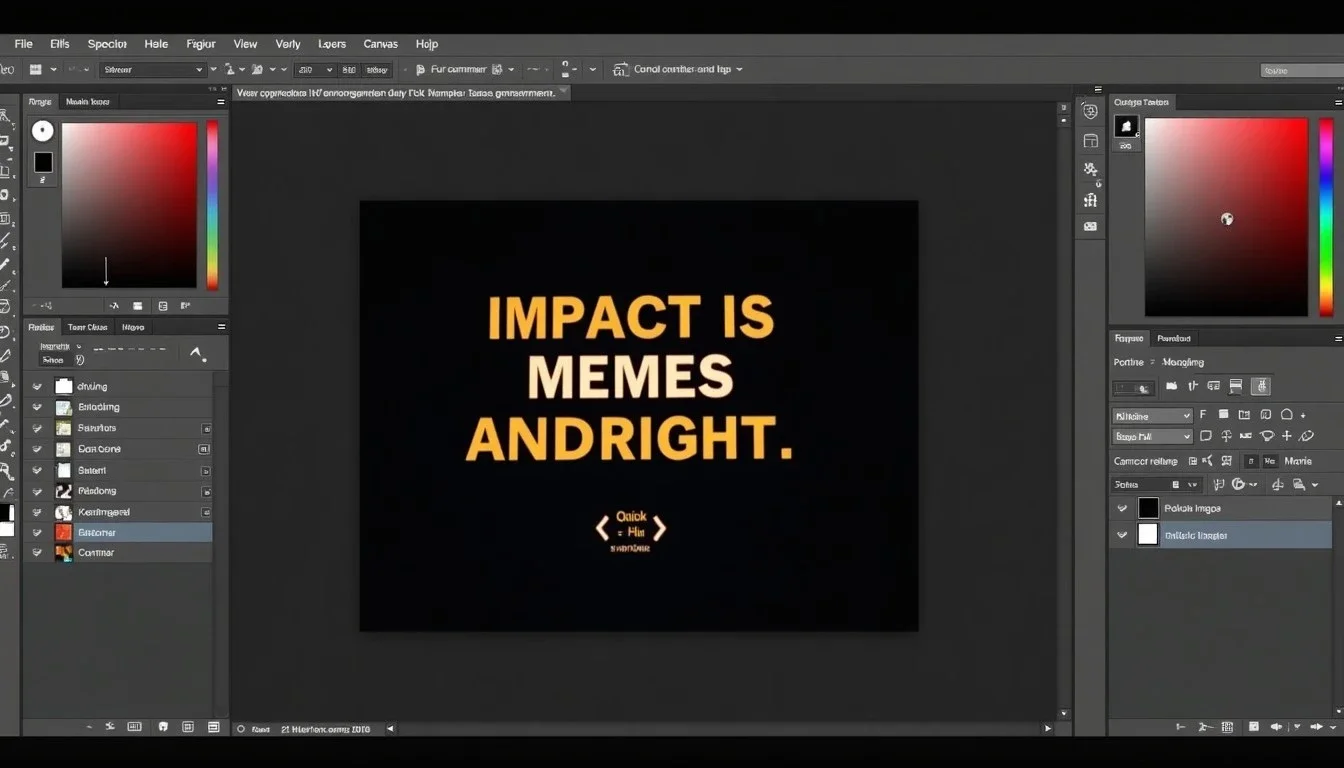Click the lock icon on Kerlmgerd layer row
Image resolution: width=1344 pixels, height=768 pixels.
205,512
